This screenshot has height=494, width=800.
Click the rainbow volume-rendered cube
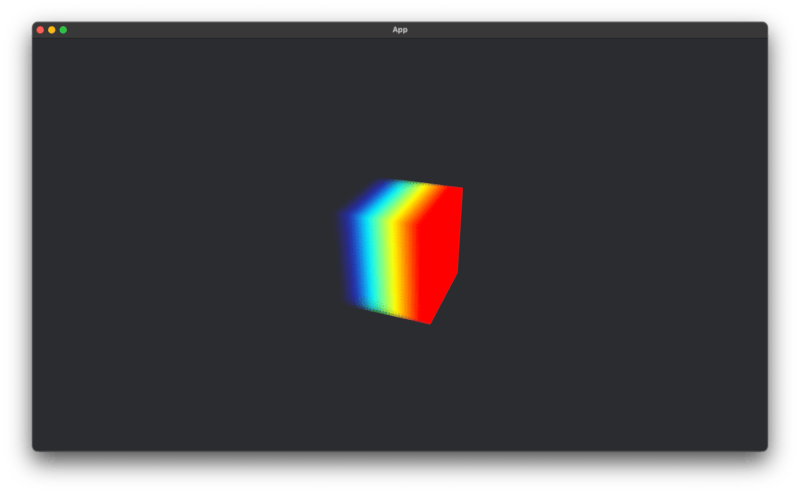pos(401,251)
